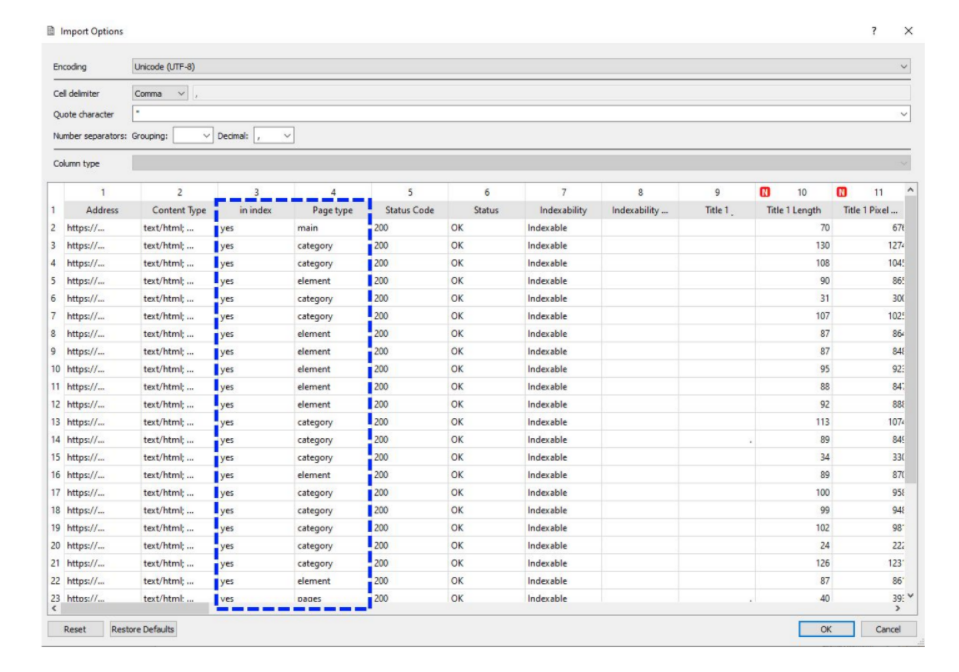Click the help question mark button

pyautogui.click(x=874, y=31)
